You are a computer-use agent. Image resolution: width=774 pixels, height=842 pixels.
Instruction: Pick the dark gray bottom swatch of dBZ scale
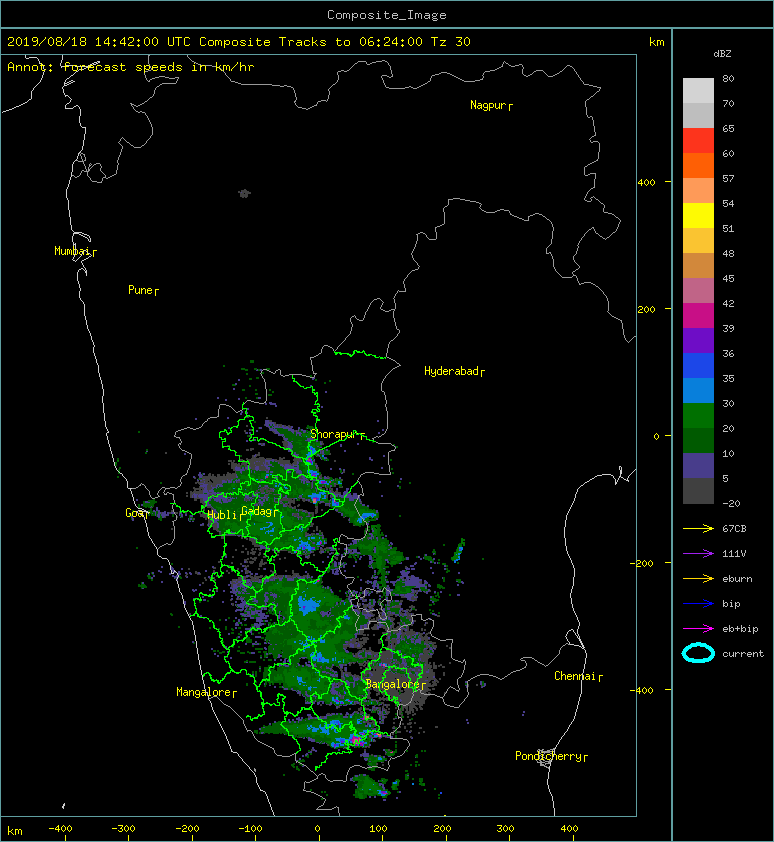(x=698, y=491)
